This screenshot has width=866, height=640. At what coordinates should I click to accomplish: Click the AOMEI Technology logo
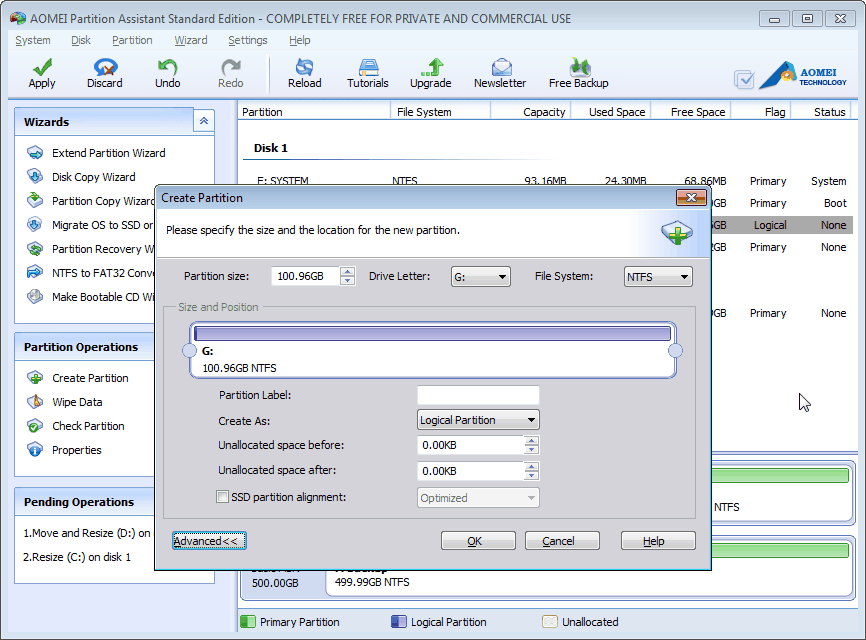[804, 76]
